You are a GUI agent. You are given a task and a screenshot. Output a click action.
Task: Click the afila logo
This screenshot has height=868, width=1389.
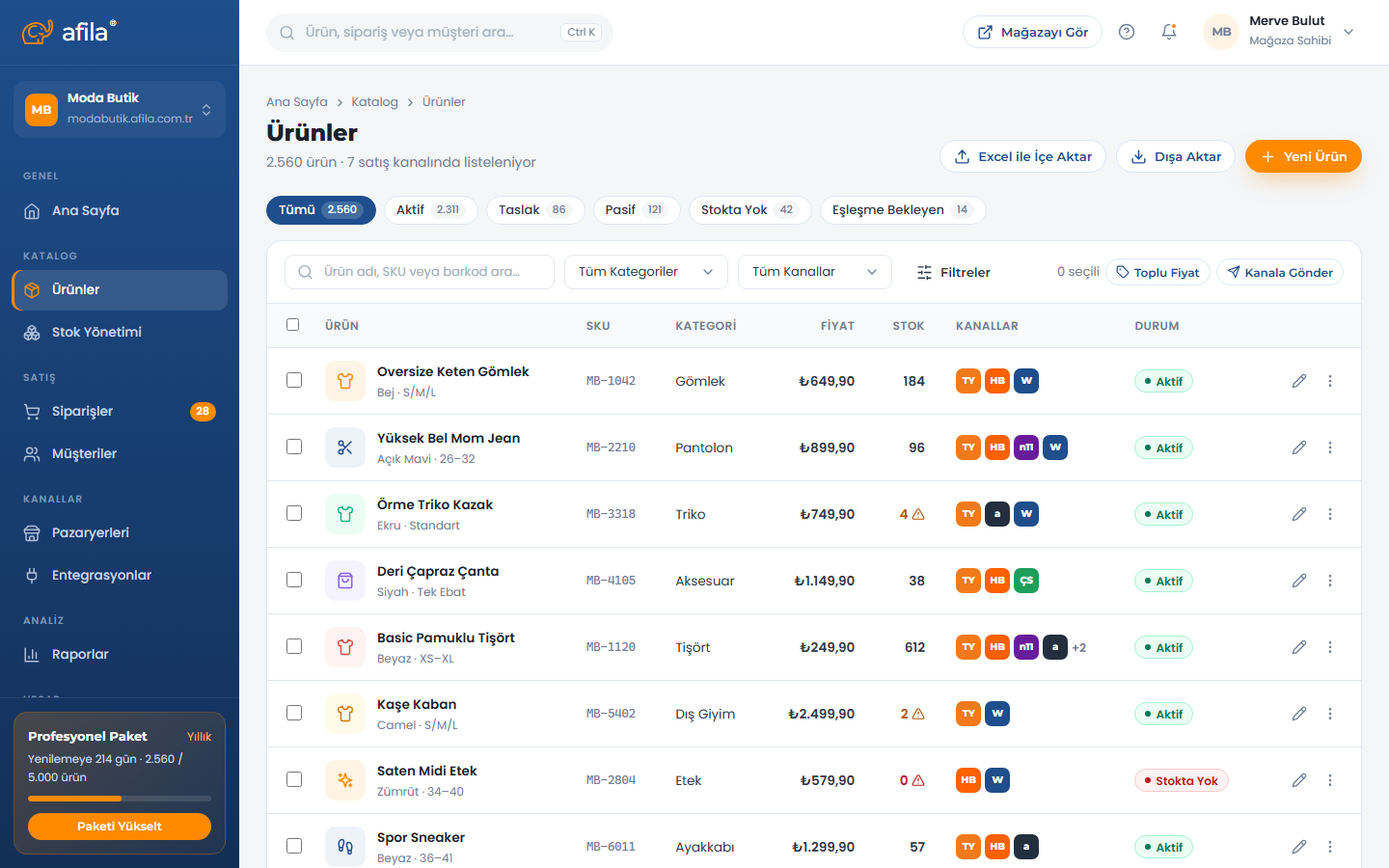coord(69,32)
